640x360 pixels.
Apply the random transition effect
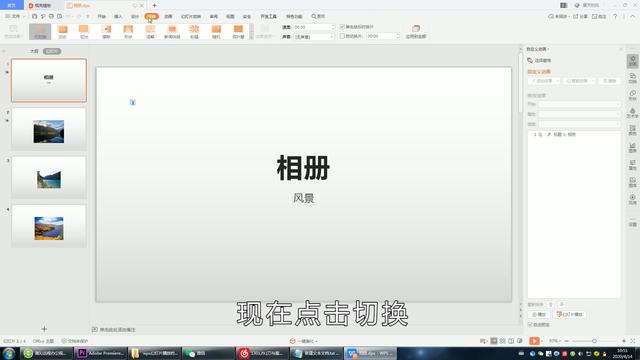click(216, 31)
